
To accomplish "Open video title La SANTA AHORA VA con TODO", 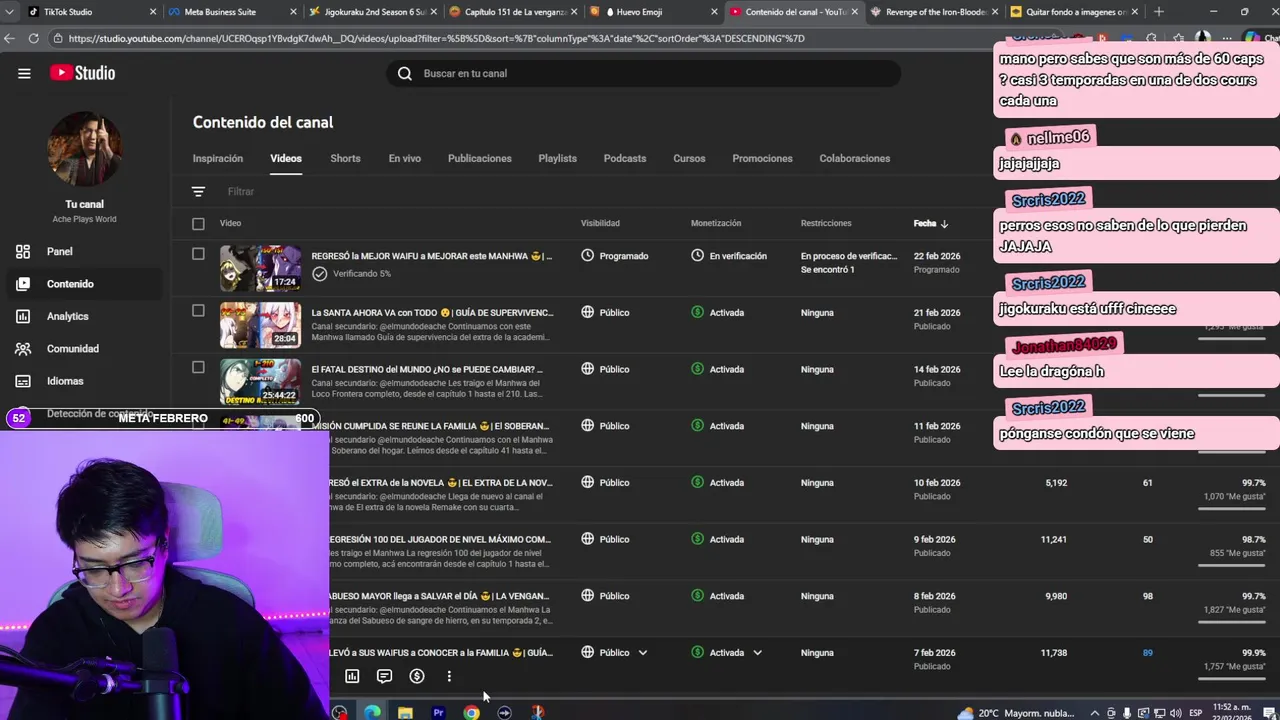I will [x=432, y=312].
